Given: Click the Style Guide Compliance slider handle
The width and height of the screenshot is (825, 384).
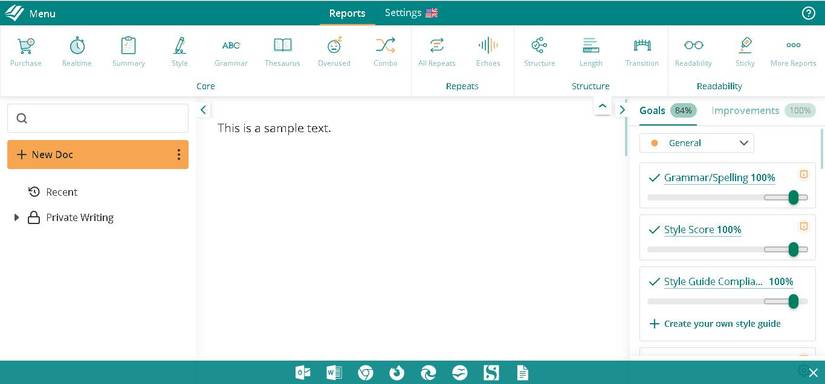Looking at the screenshot, I should point(793,301).
